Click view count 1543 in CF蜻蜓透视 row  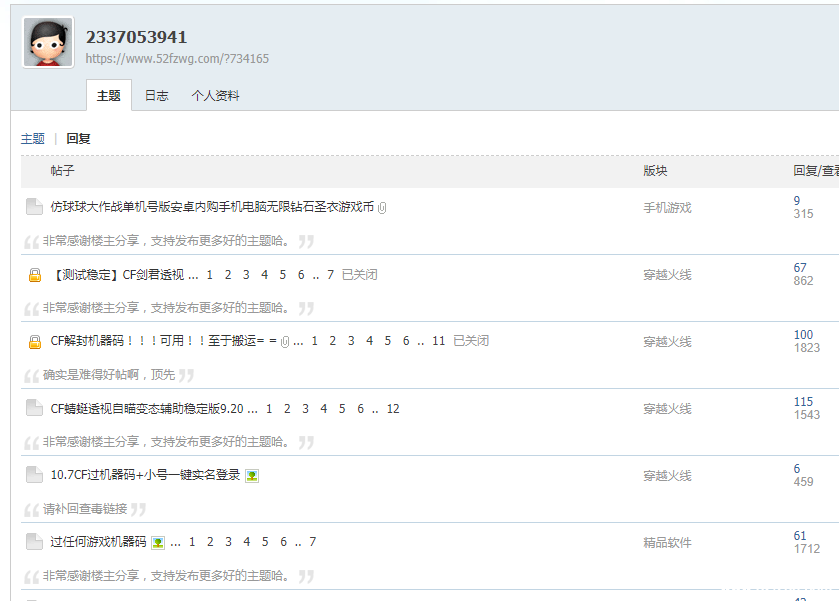[x=807, y=415]
